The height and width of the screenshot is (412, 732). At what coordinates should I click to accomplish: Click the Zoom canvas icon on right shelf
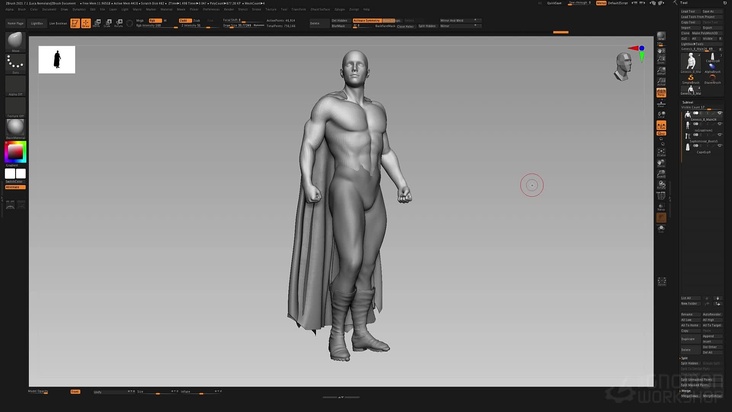(x=661, y=59)
